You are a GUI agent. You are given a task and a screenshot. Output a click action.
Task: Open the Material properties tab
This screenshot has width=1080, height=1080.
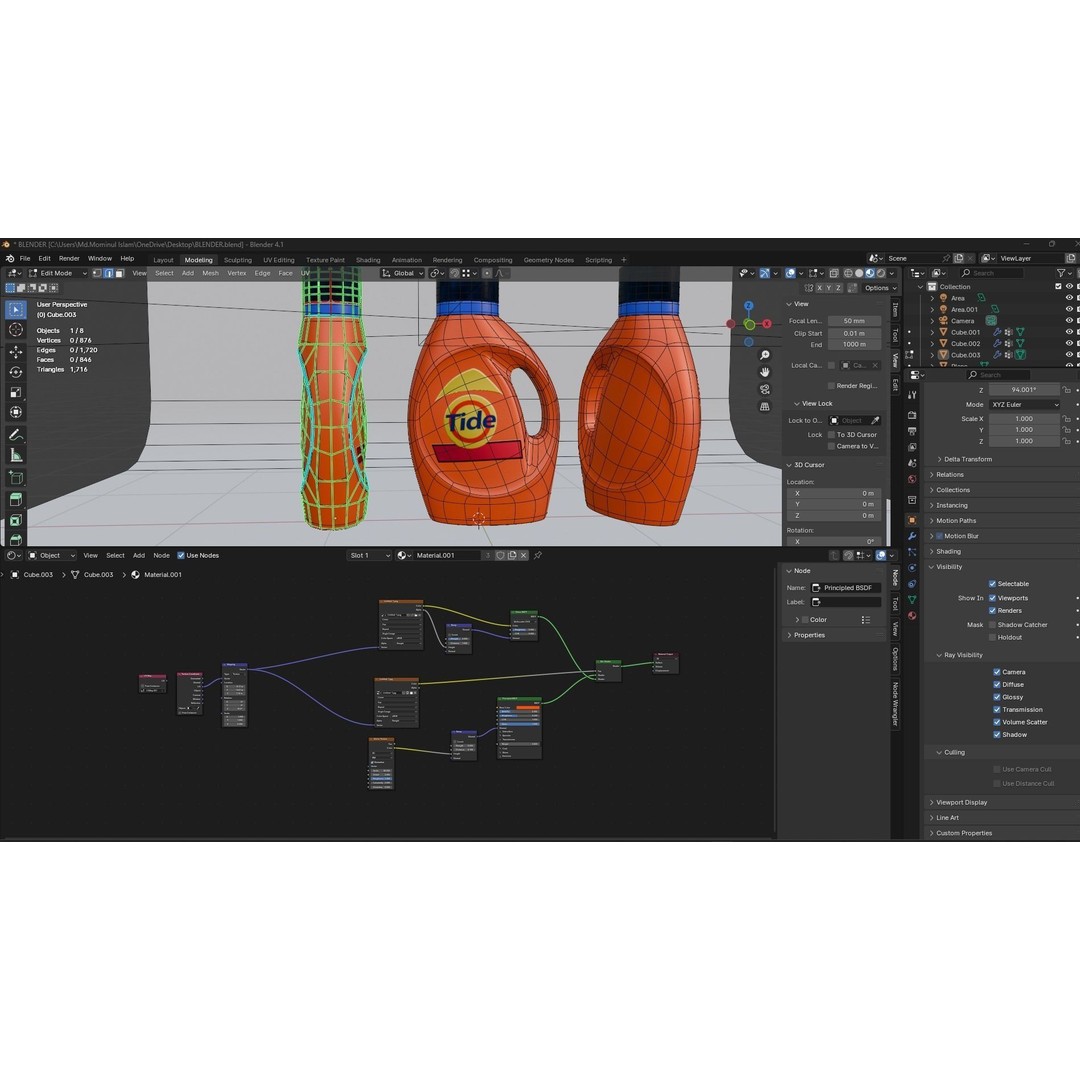click(x=912, y=616)
